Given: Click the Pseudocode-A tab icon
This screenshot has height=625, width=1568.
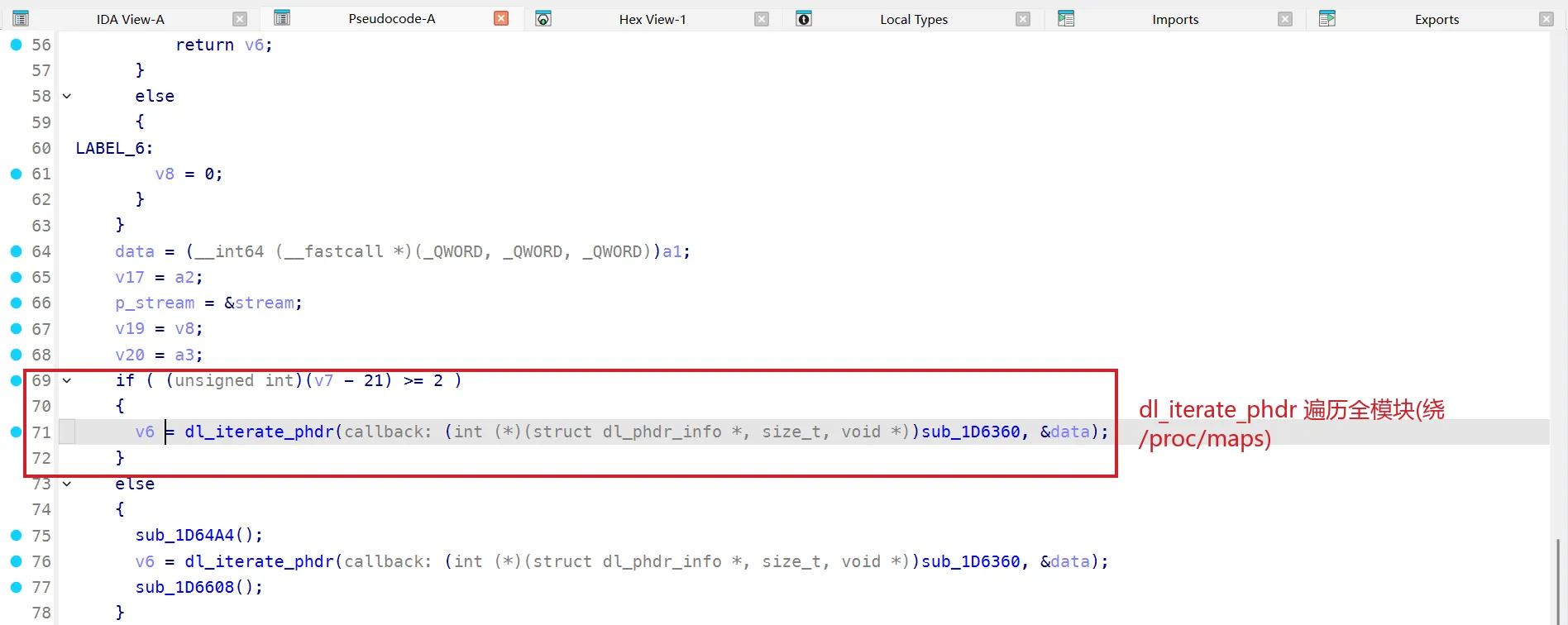Looking at the screenshot, I should click(x=282, y=18).
